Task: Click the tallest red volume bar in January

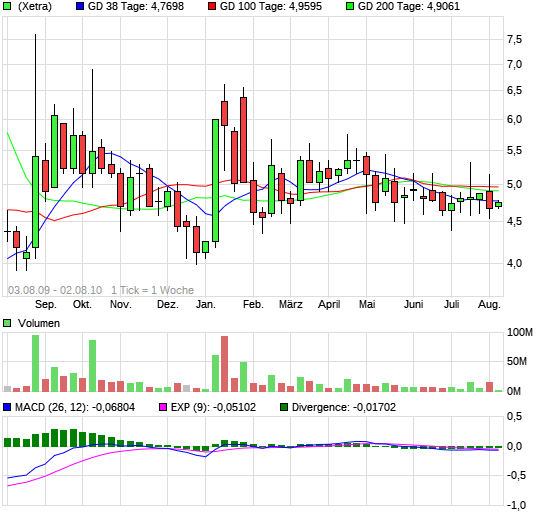Action: click(x=225, y=364)
